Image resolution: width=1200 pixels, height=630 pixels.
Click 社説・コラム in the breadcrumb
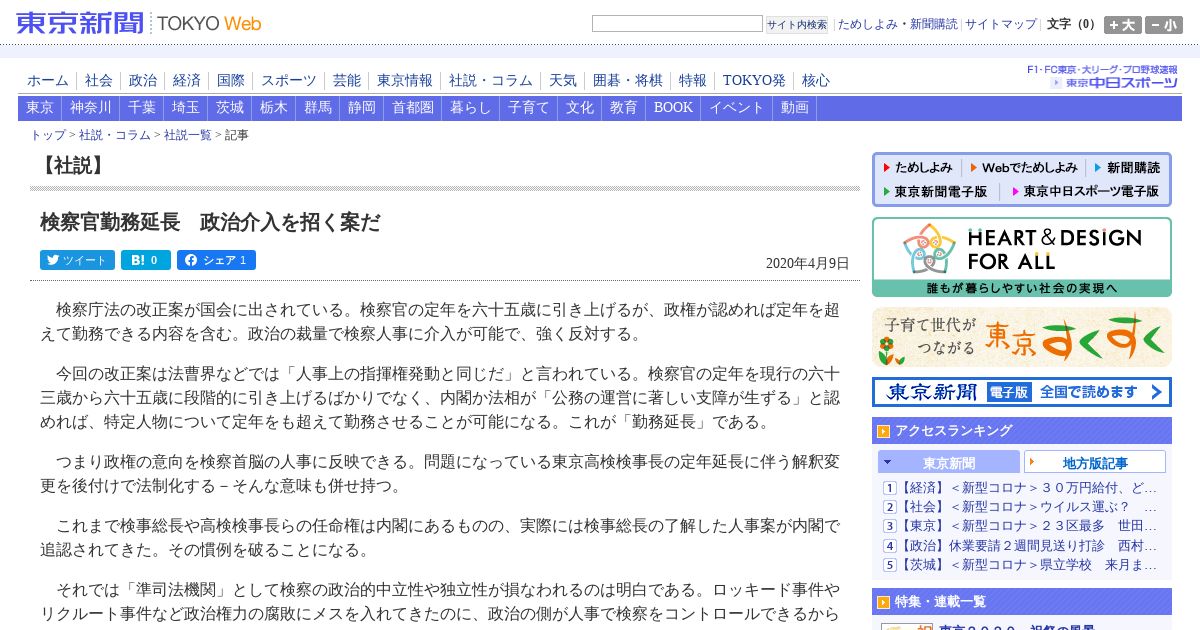[115, 135]
